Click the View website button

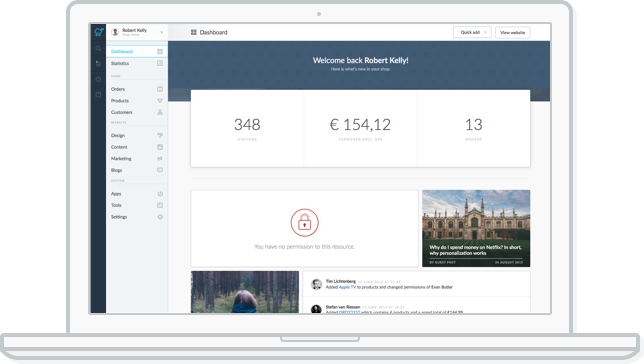[513, 32]
